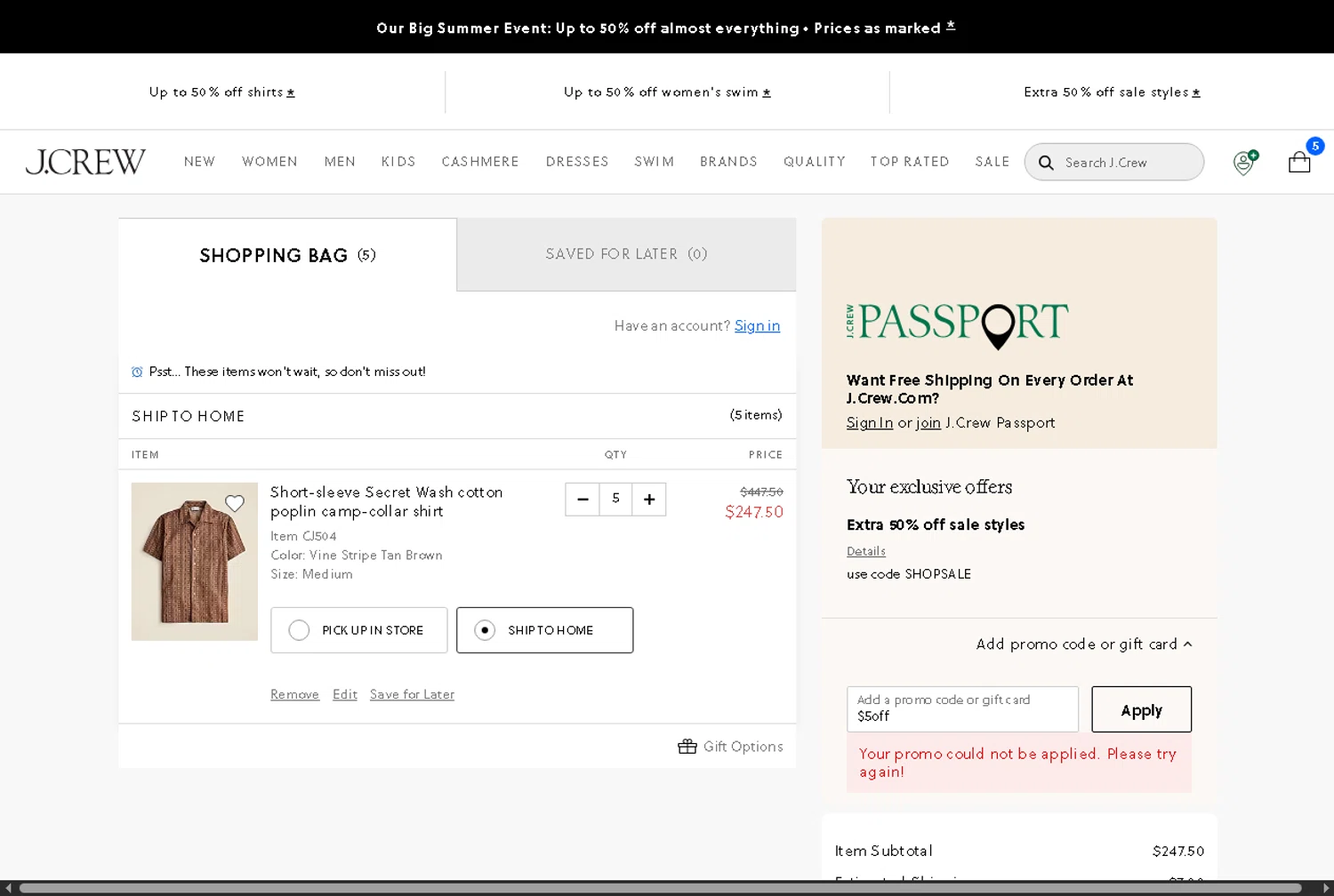Open the KIDS menu
Screen dimensions: 1334x896
pos(398,162)
